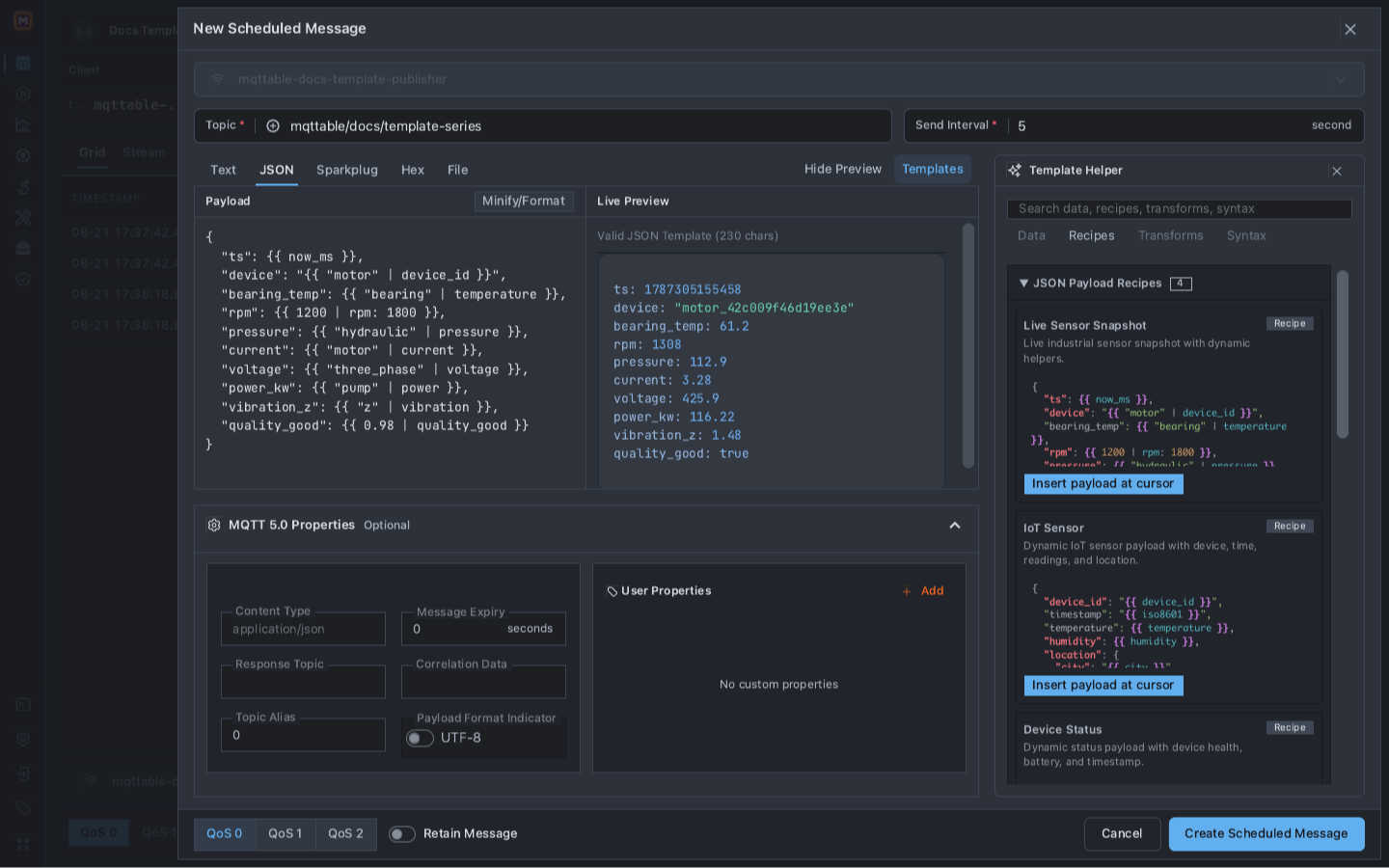
Task: Click Hide Preview
Action: point(843,170)
